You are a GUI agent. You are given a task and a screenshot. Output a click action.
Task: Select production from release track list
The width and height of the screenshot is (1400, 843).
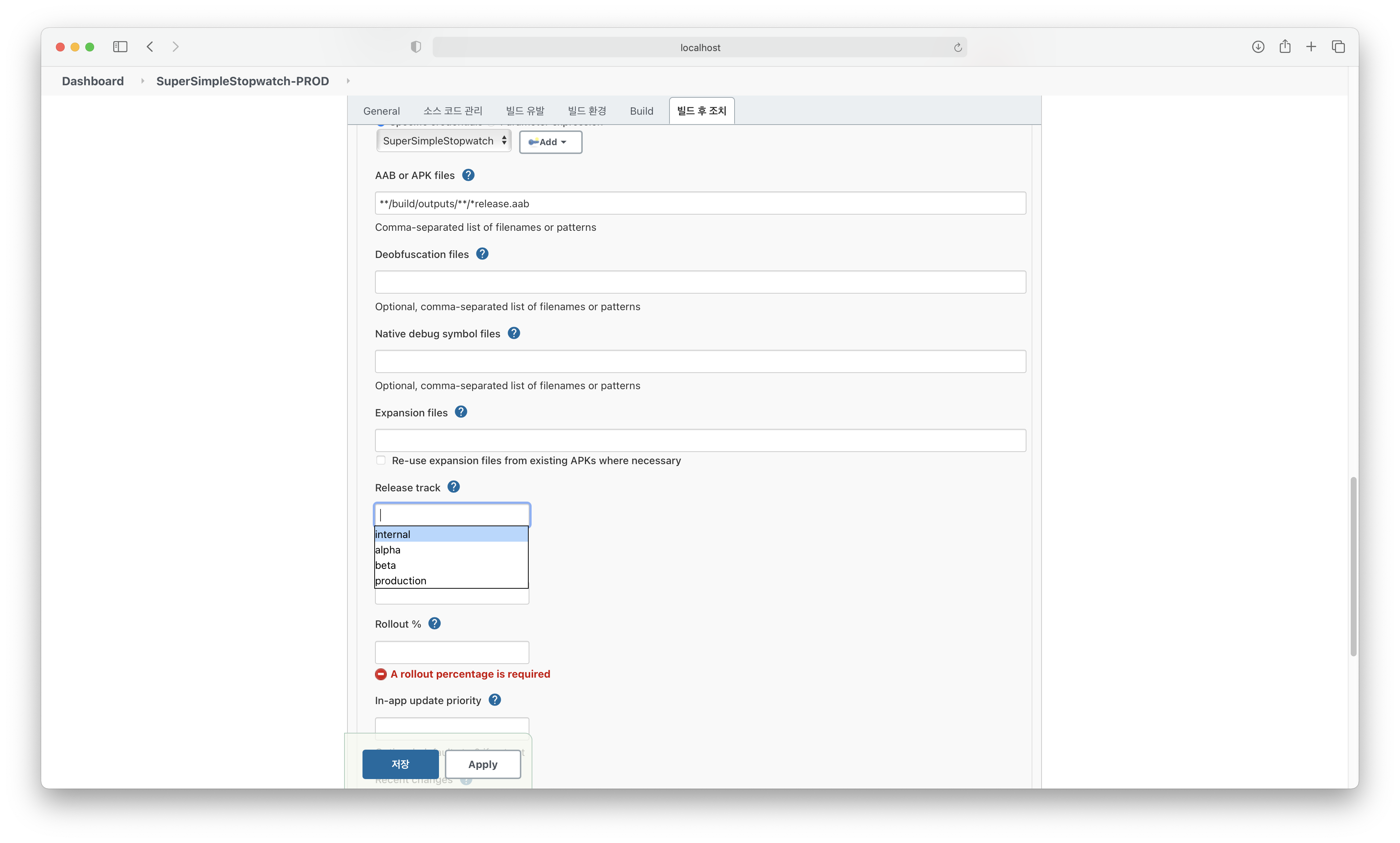coord(401,581)
